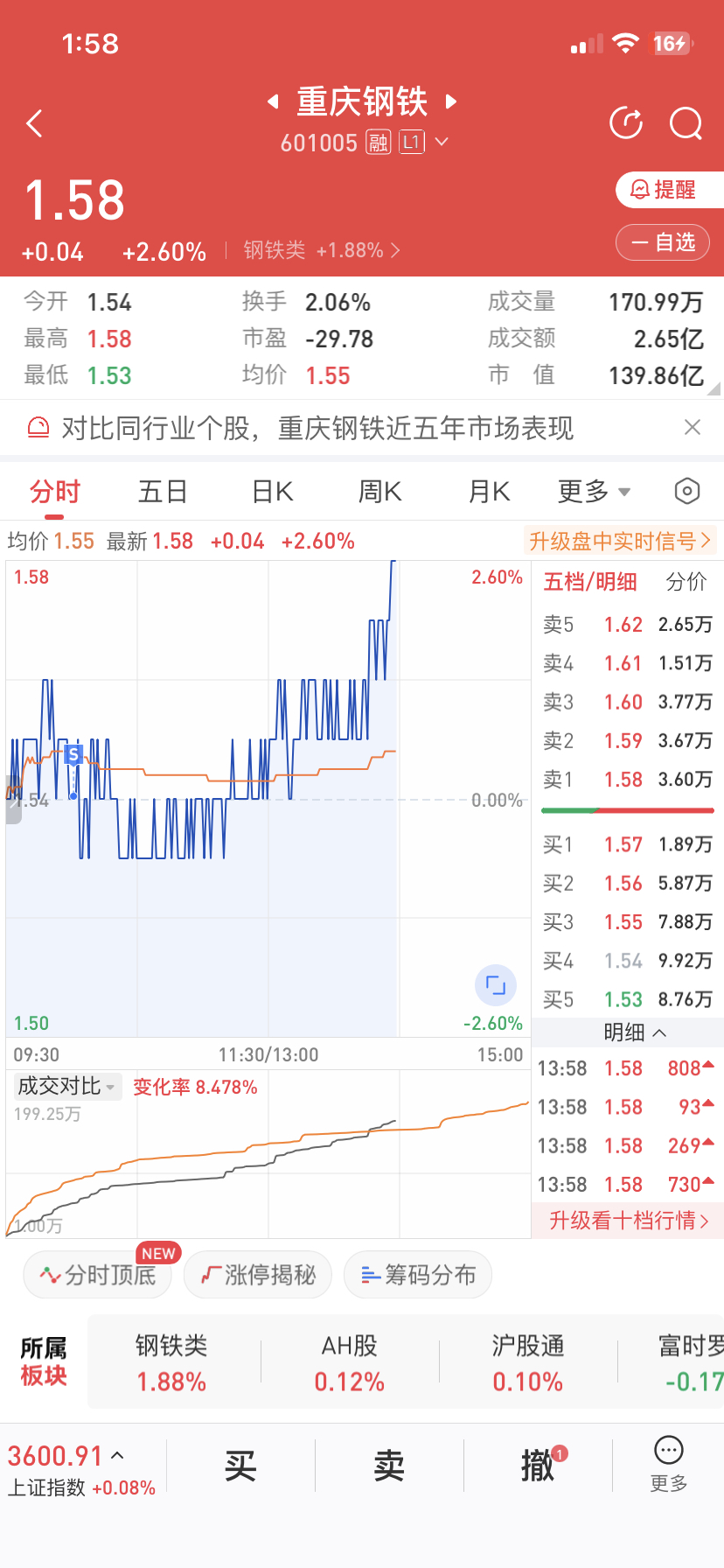Collapse the 明细 details section
Viewport: 724px width, 1568px height.
point(635,1032)
